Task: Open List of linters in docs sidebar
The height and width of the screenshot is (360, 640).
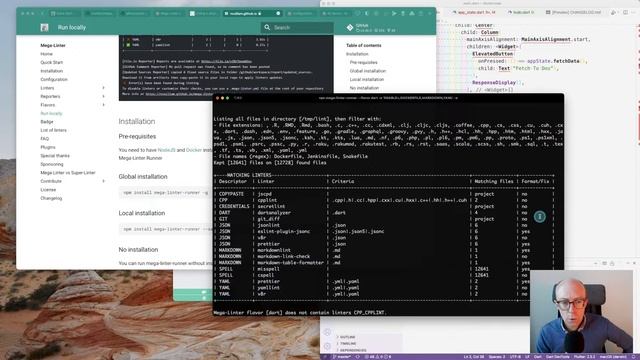Action: click(53, 130)
